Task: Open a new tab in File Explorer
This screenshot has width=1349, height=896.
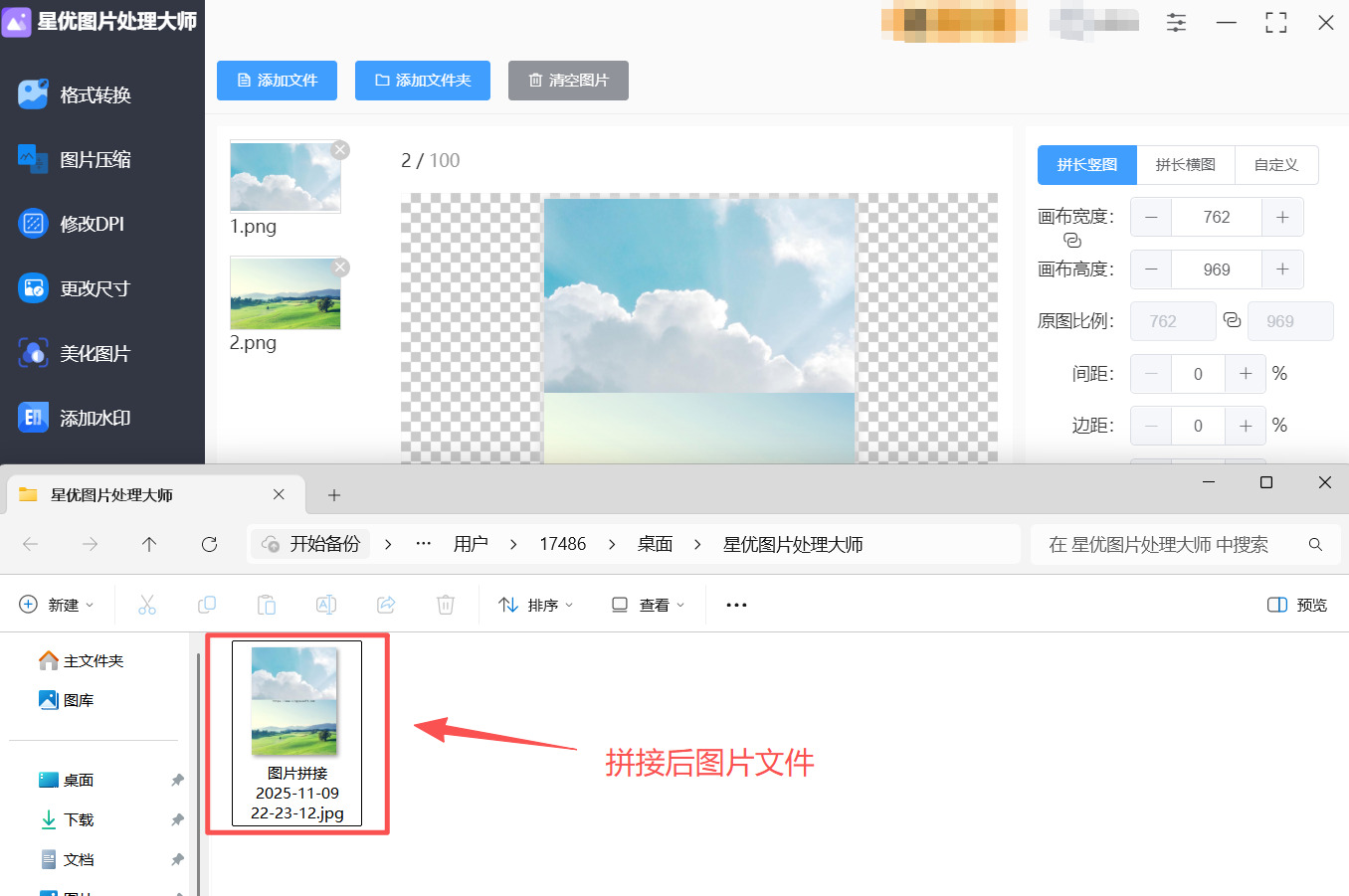Action: point(334,495)
